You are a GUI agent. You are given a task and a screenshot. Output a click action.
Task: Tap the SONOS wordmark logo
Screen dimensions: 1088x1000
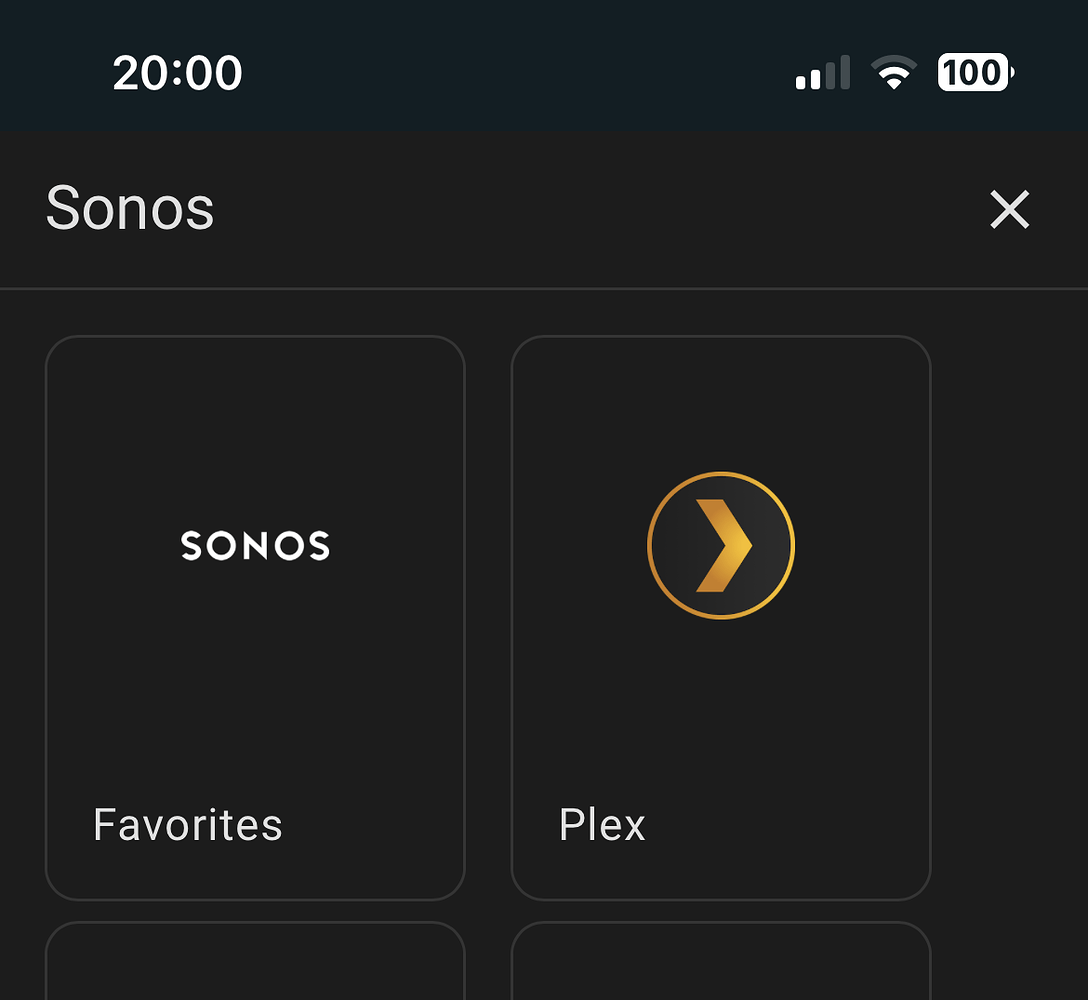[x=255, y=545]
